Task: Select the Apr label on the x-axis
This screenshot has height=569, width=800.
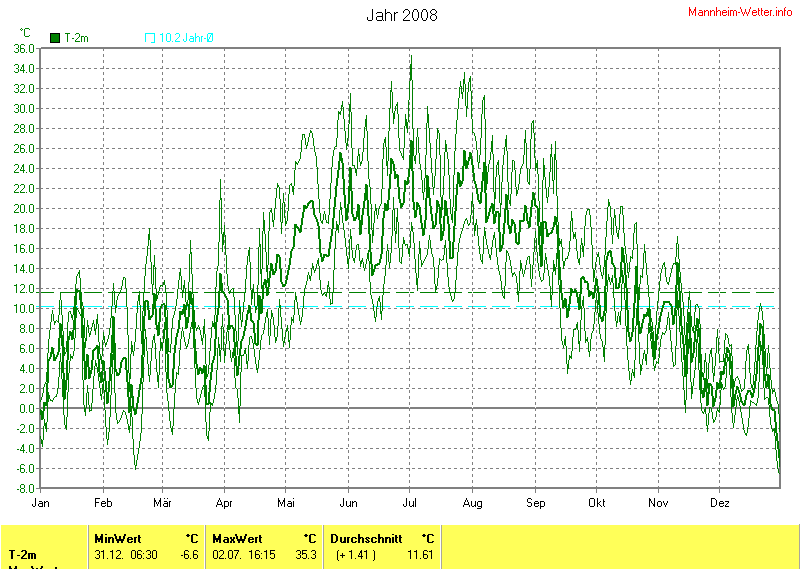Action: [225, 503]
